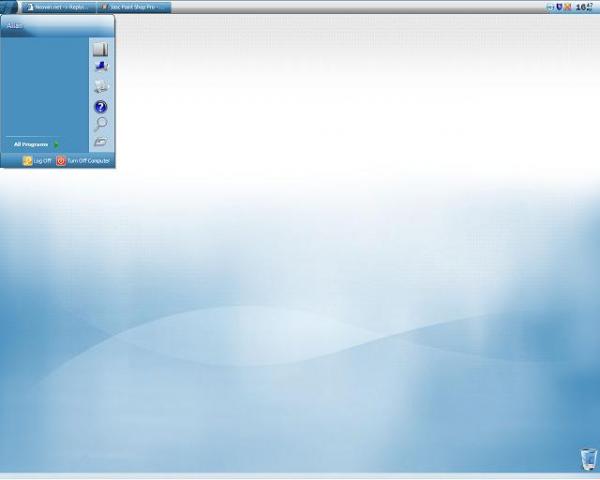Open the My Documents book icon in Start menu
The image size is (600, 480).
[100, 49]
